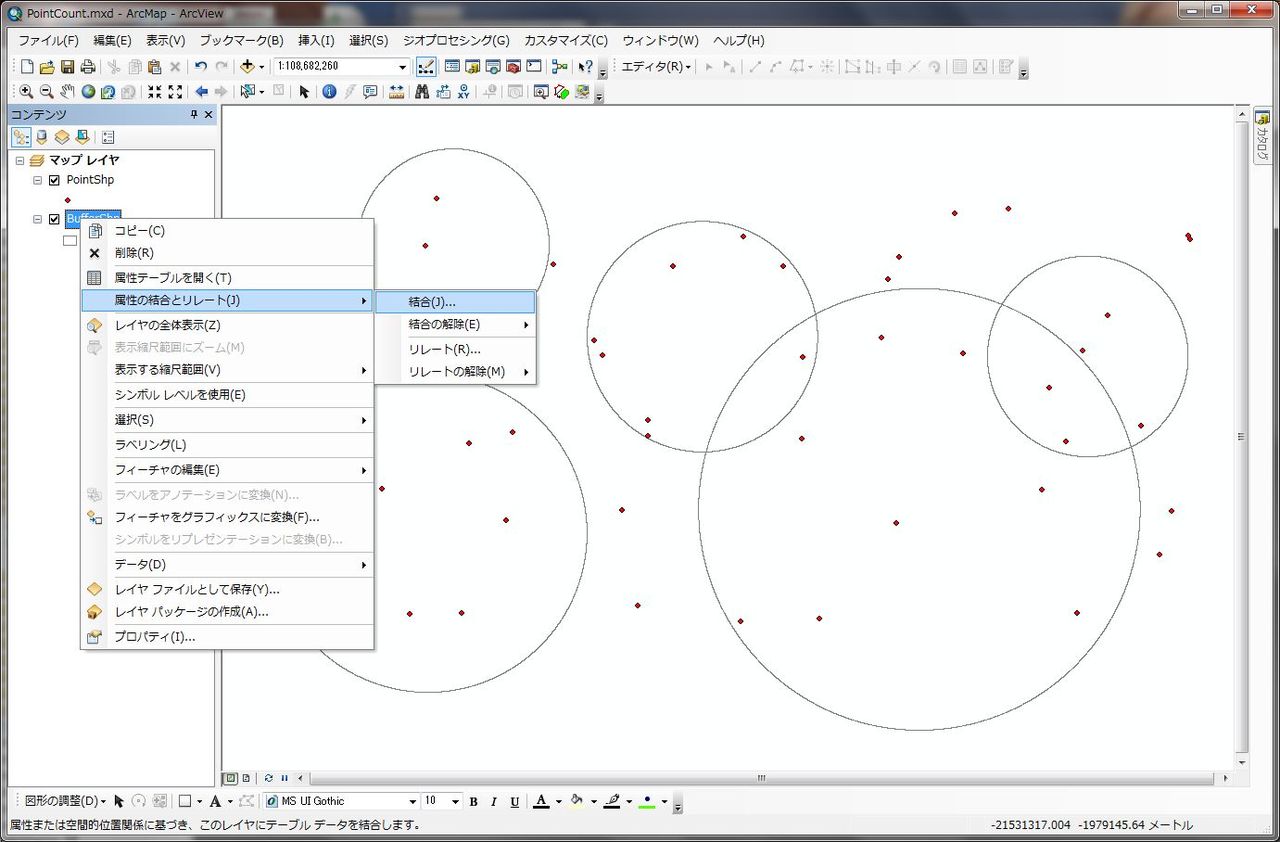This screenshot has height=842, width=1280.
Task: Switch to Data View button
Action: (230, 778)
